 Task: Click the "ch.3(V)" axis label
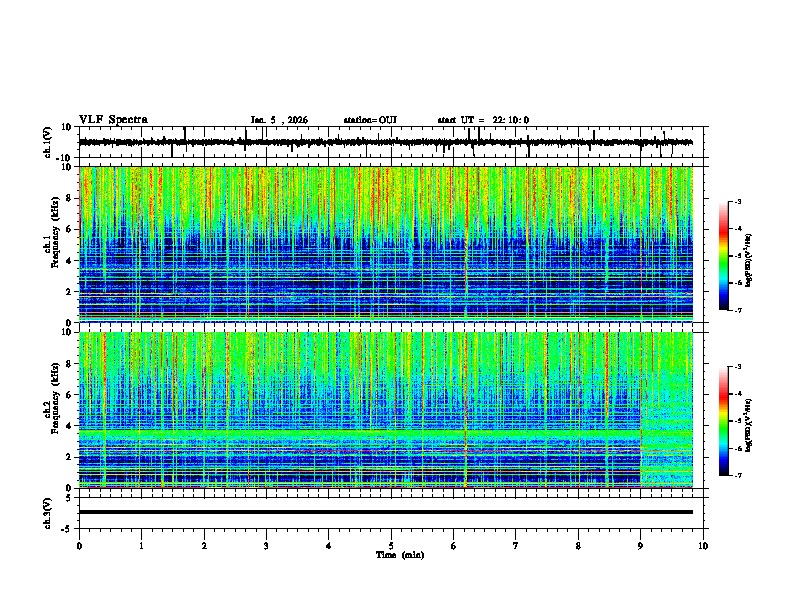(x=48, y=513)
